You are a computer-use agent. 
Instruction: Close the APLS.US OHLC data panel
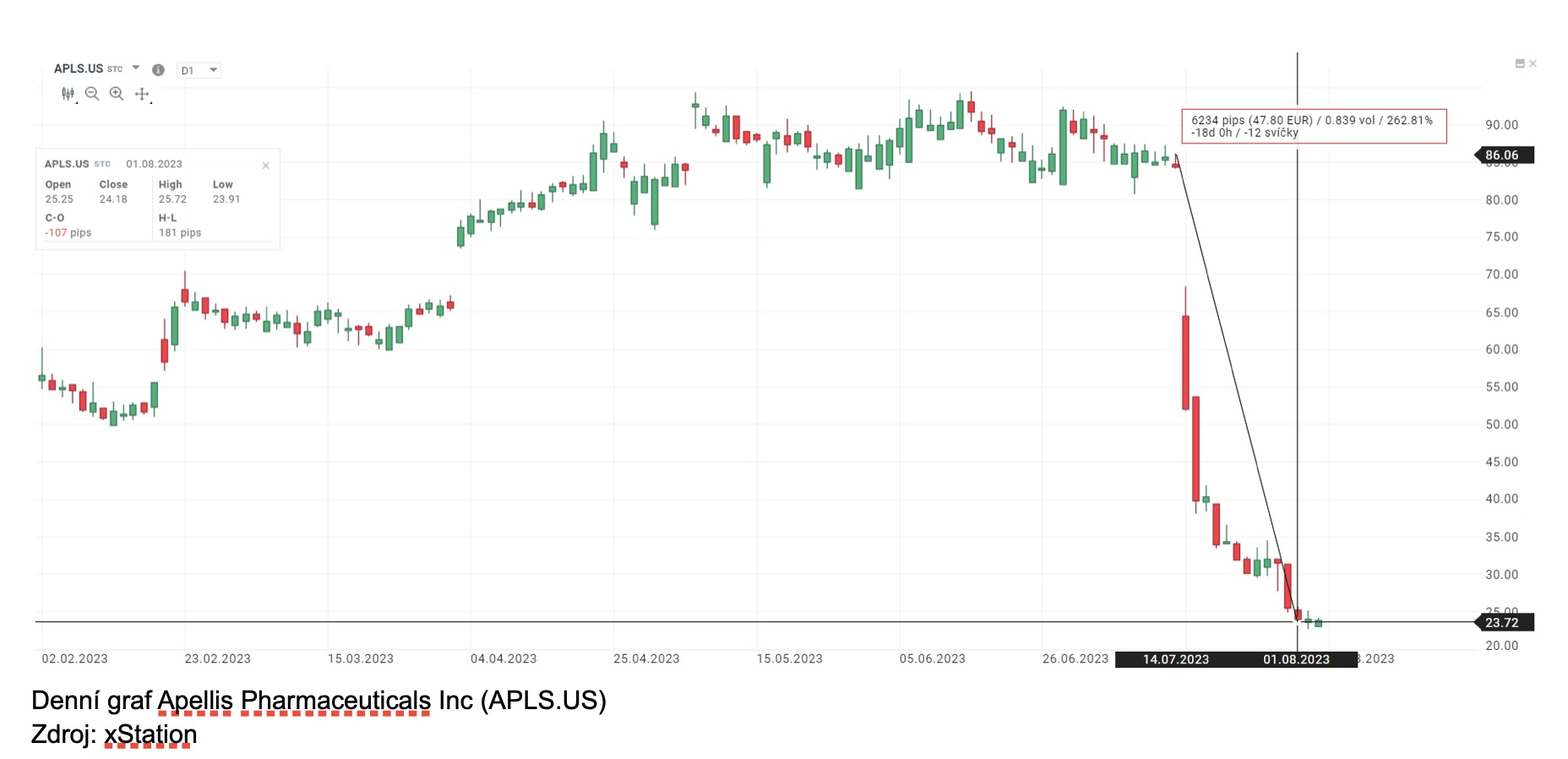[x=265, y=164]
